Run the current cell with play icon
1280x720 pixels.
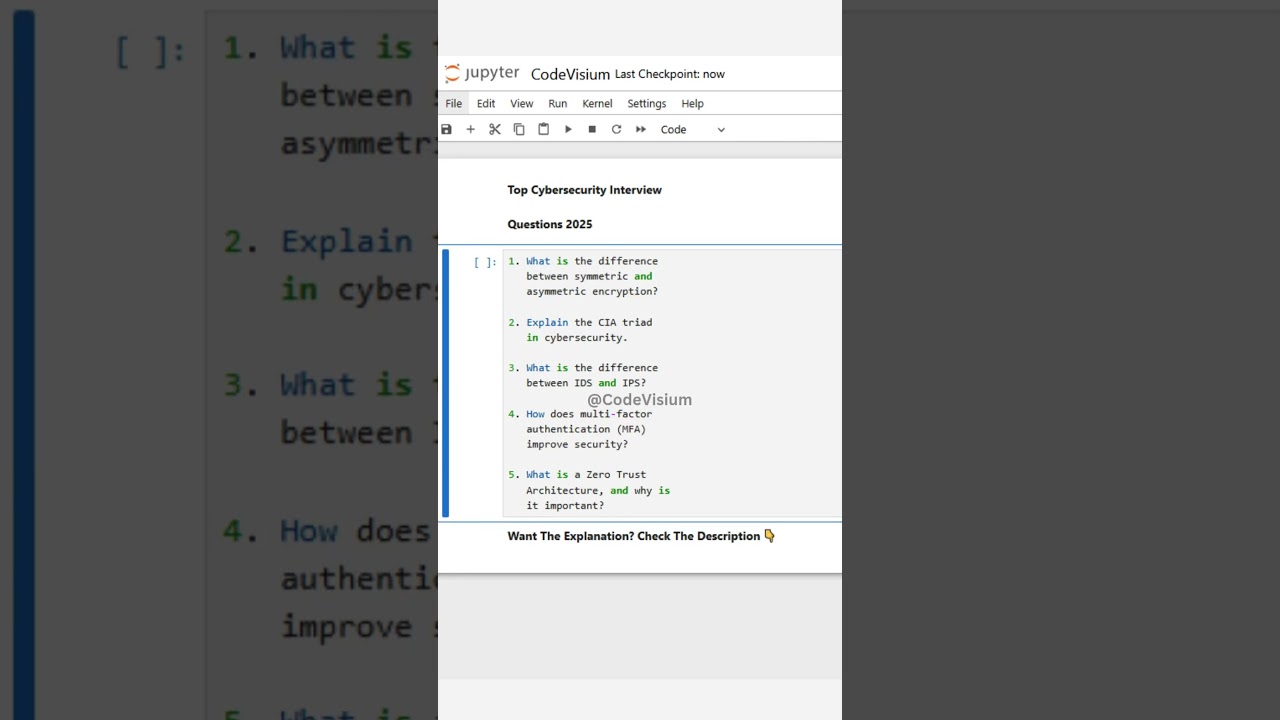tap(568, 129)
